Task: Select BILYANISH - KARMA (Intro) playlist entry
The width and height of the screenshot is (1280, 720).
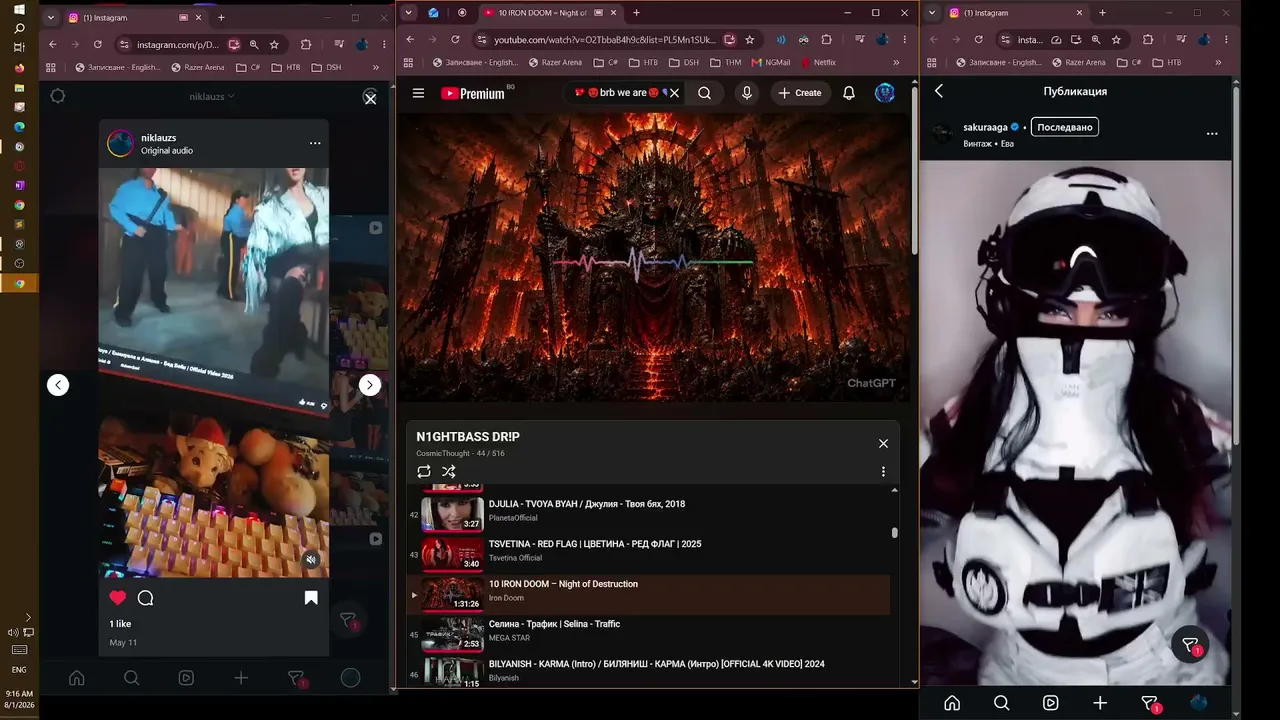Action: (648, 671)
